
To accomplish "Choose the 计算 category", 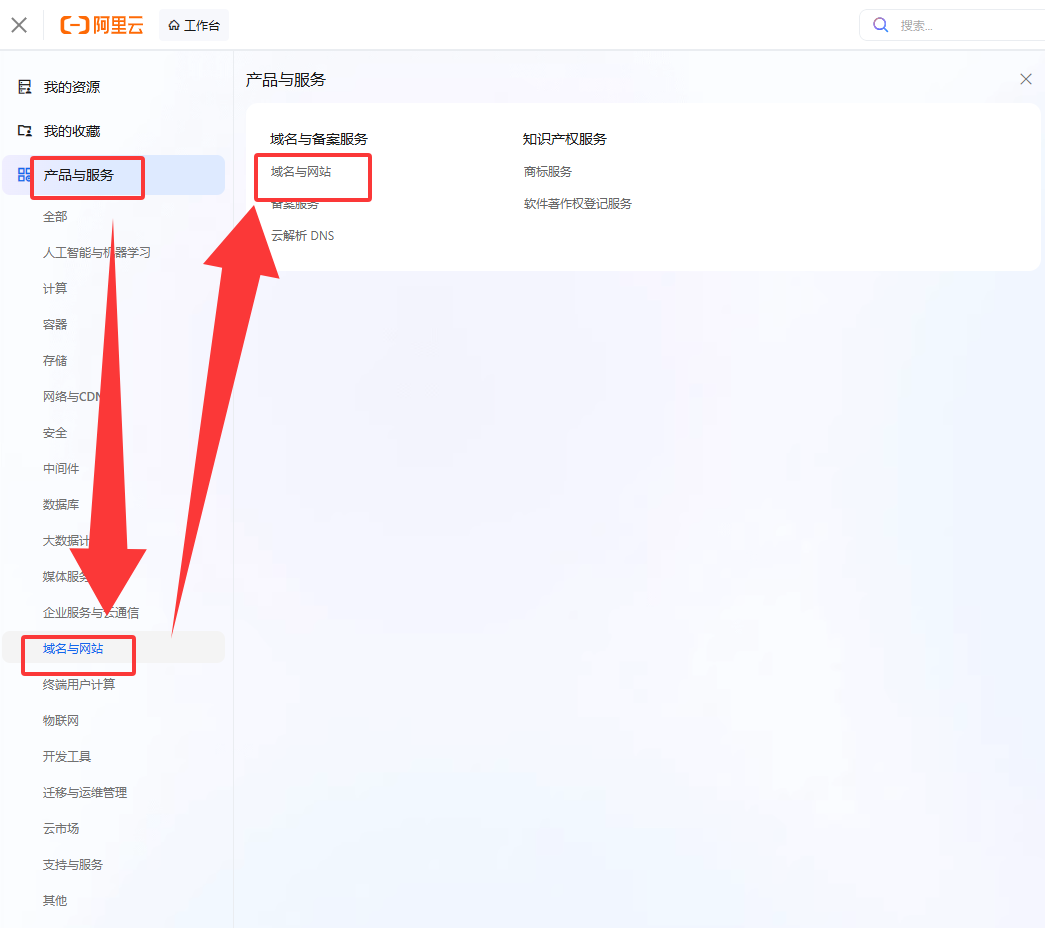I will click(x=55, y=289).
